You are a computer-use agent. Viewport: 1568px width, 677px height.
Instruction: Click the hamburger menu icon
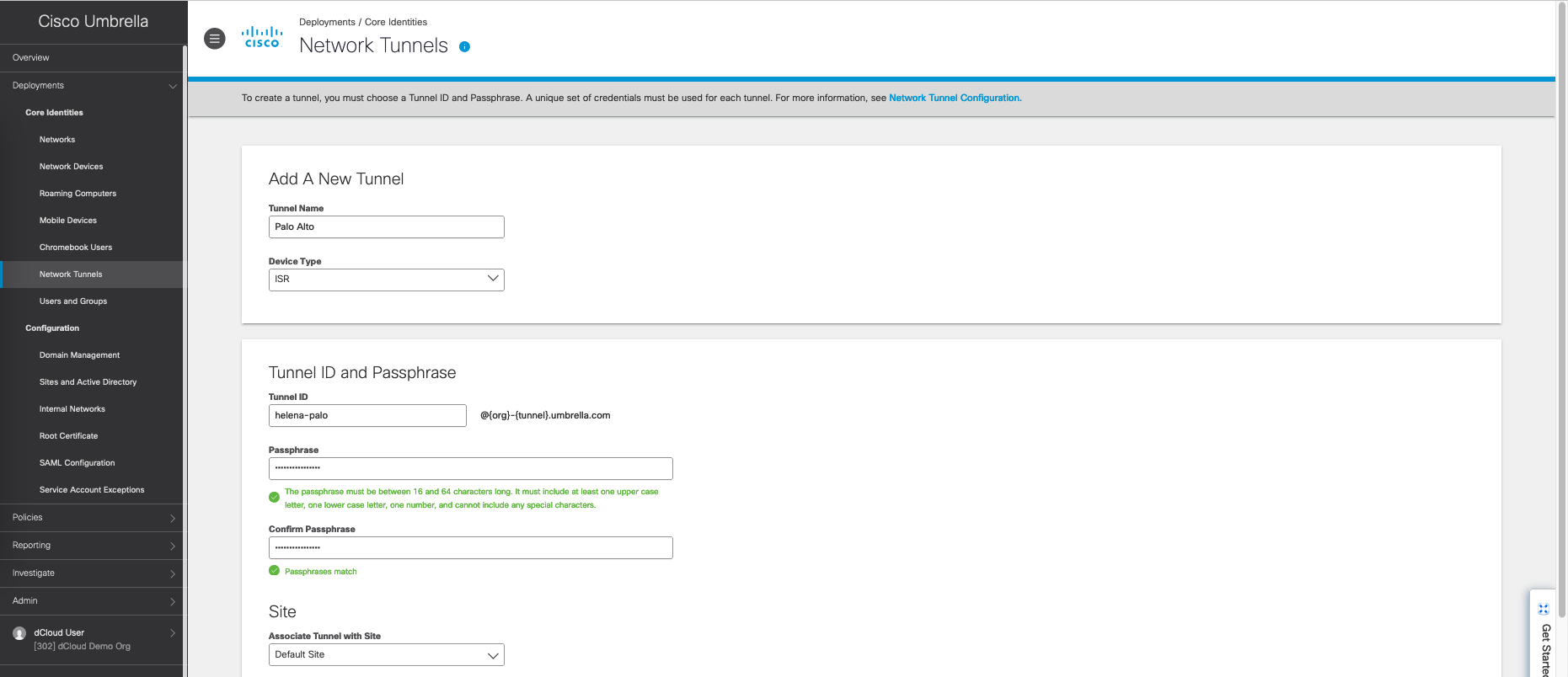pyautogui.click(x=215, y=39)
